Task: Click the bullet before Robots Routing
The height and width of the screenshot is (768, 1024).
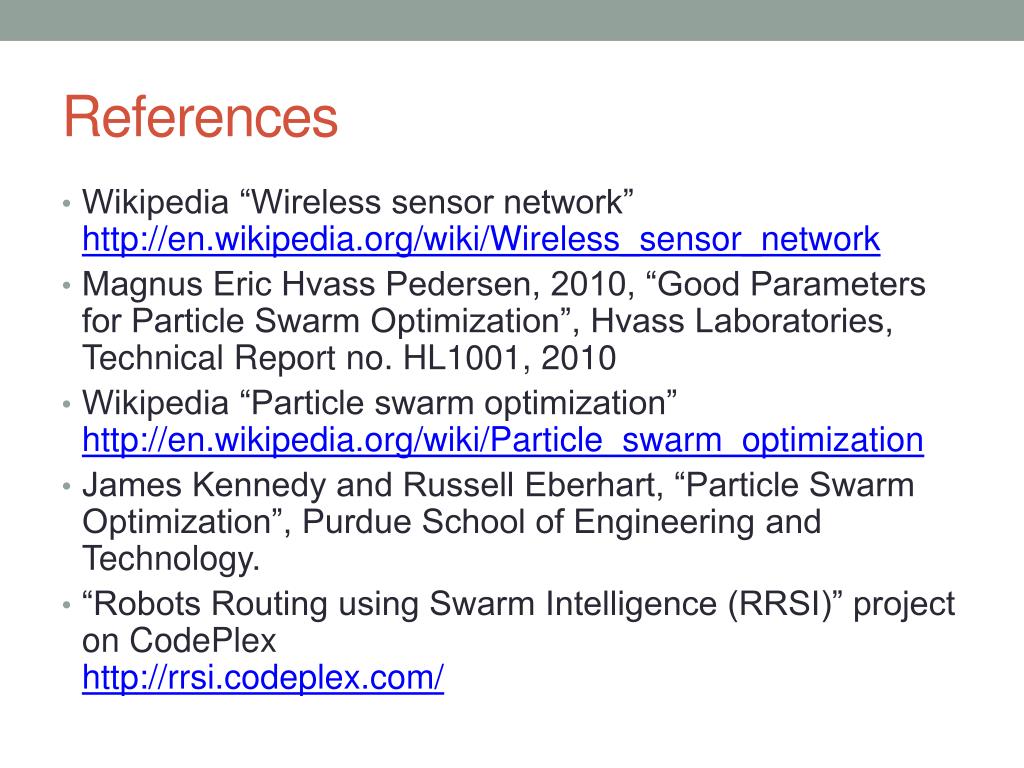Action: pyautogui.click(x=66, y=606)
